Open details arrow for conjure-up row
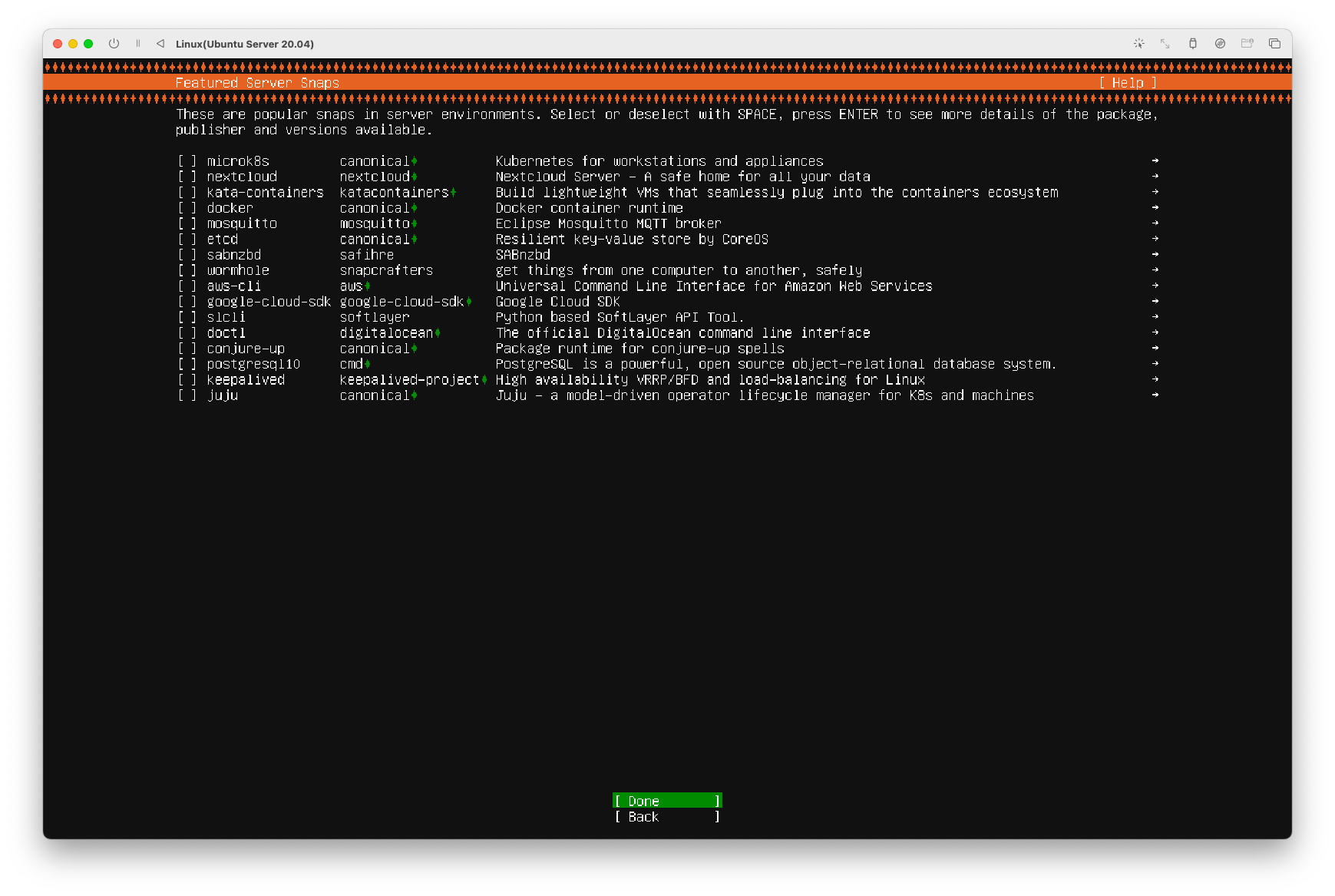The width and height of the screenshot is (1335, 896). point(1155,348)
